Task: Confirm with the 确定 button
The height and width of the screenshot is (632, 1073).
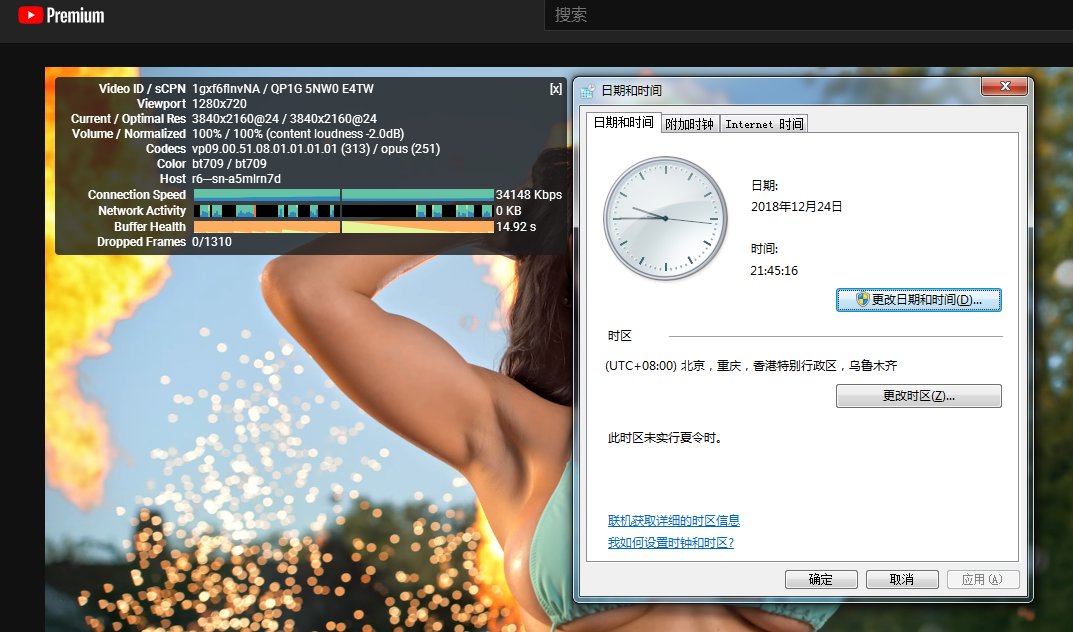Action: pos(820,580)
